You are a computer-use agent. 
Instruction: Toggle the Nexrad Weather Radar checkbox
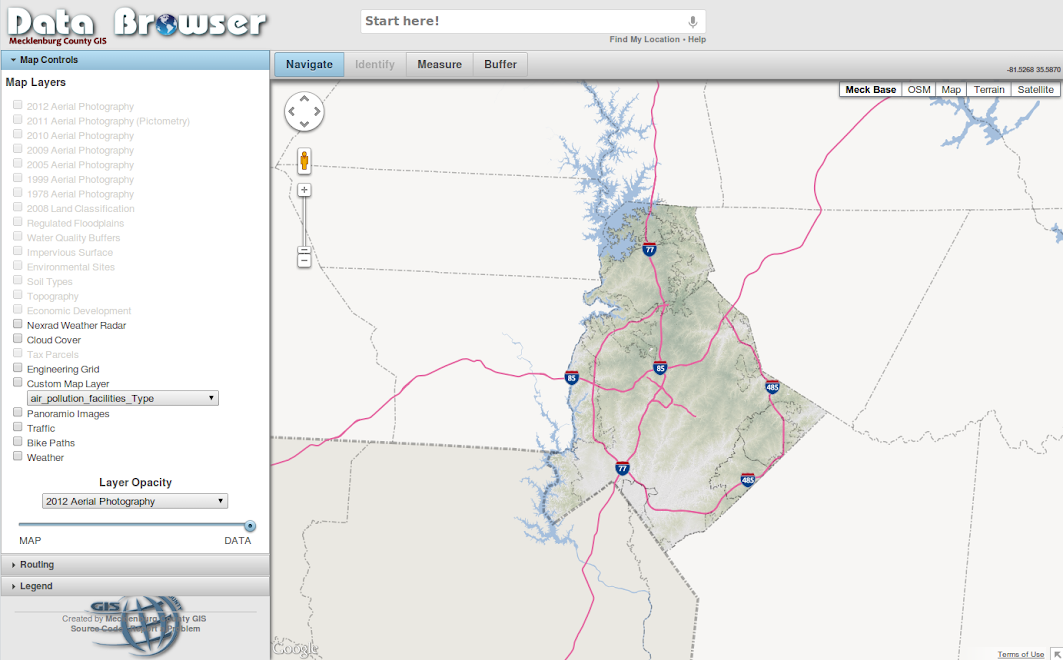tap(18, 324)
